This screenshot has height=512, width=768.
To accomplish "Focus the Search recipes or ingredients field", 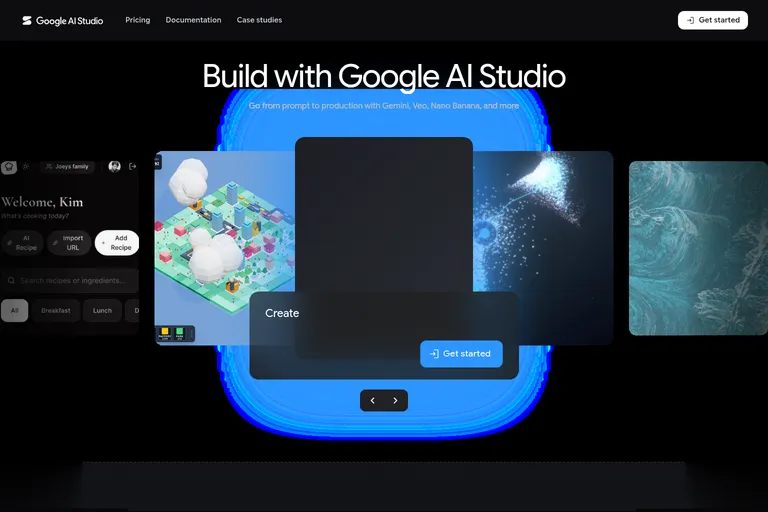I will click(x=70, y=281).
